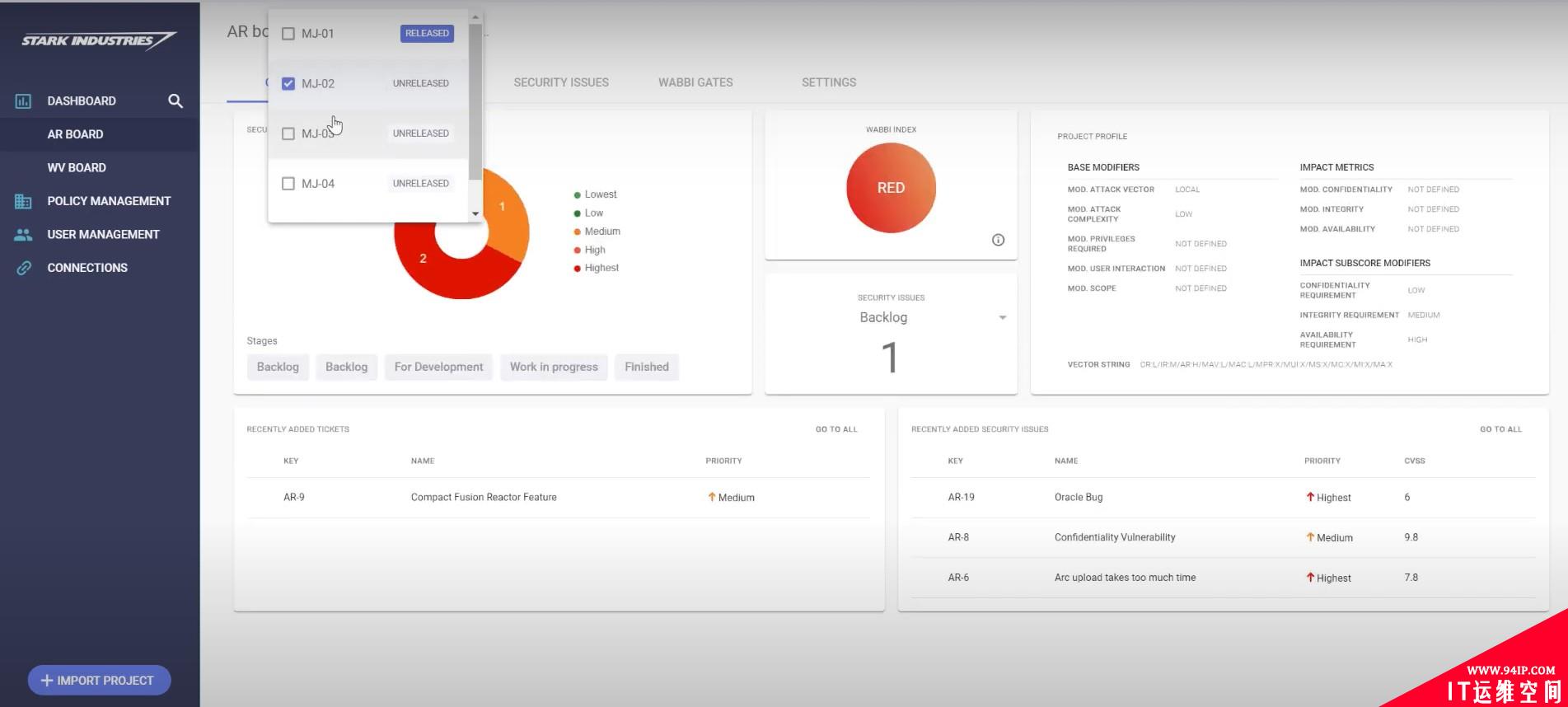This screenshot has width=1568, height=707.
Task: Click the Dashboard chart icon in sidebar
Action: coord(23,101)
